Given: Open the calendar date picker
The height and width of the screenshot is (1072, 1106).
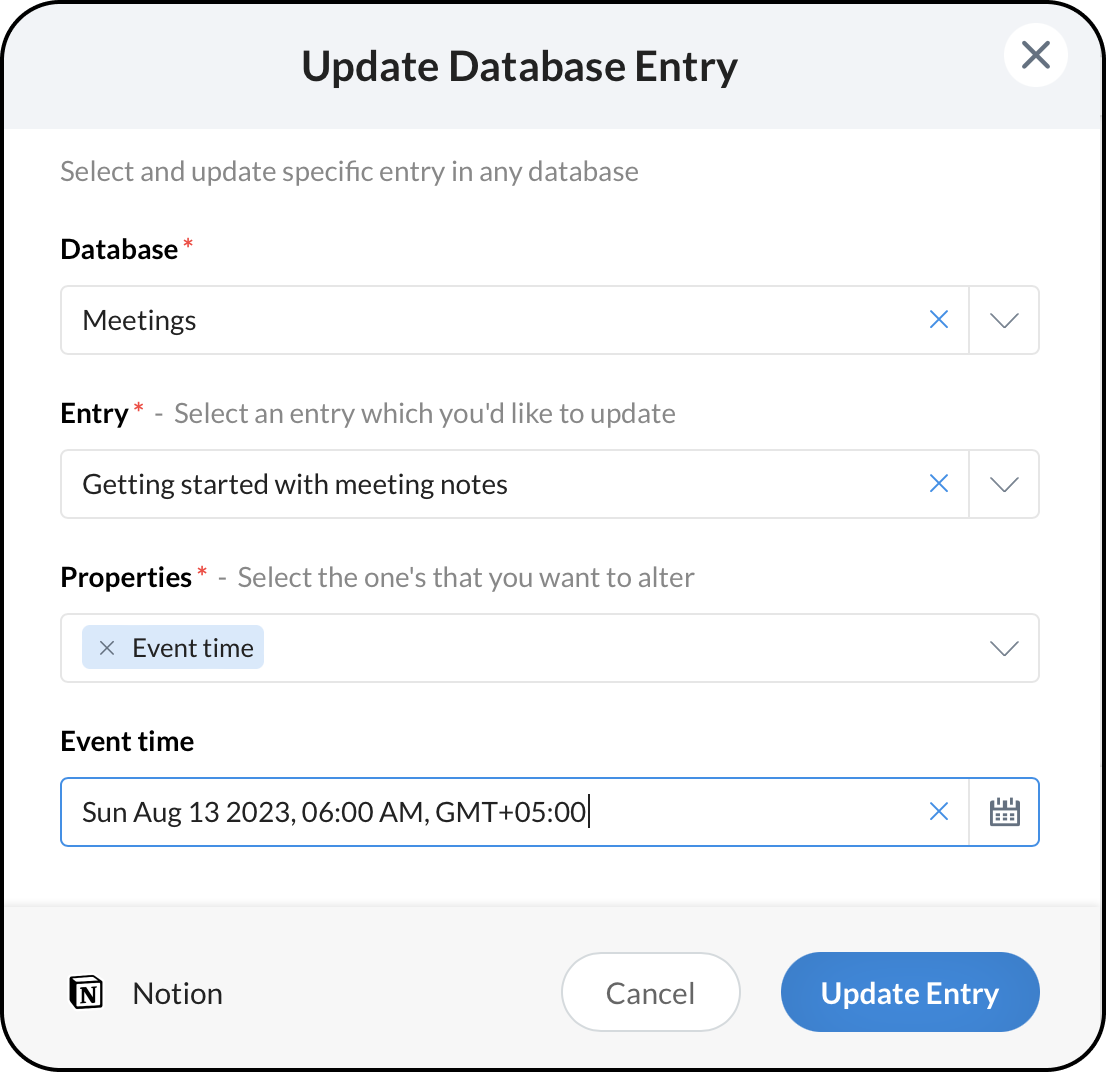Looking at the screenshot, I should click(1003, 812).
